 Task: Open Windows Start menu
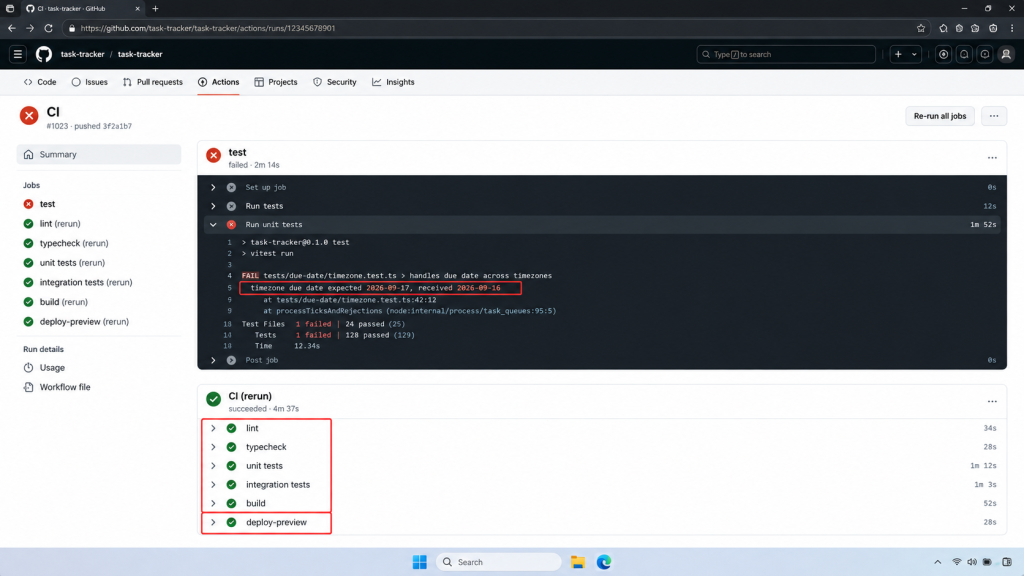[419, 562]
